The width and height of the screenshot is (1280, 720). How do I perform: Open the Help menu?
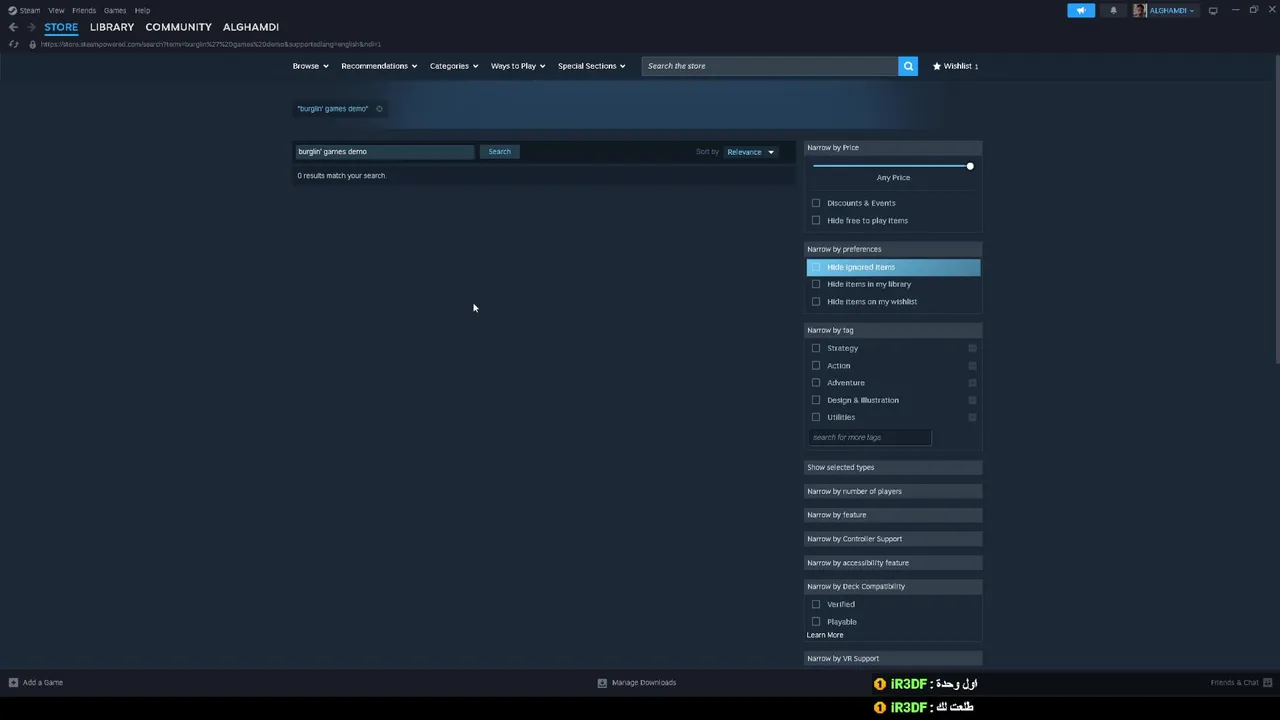click(142, 10)
